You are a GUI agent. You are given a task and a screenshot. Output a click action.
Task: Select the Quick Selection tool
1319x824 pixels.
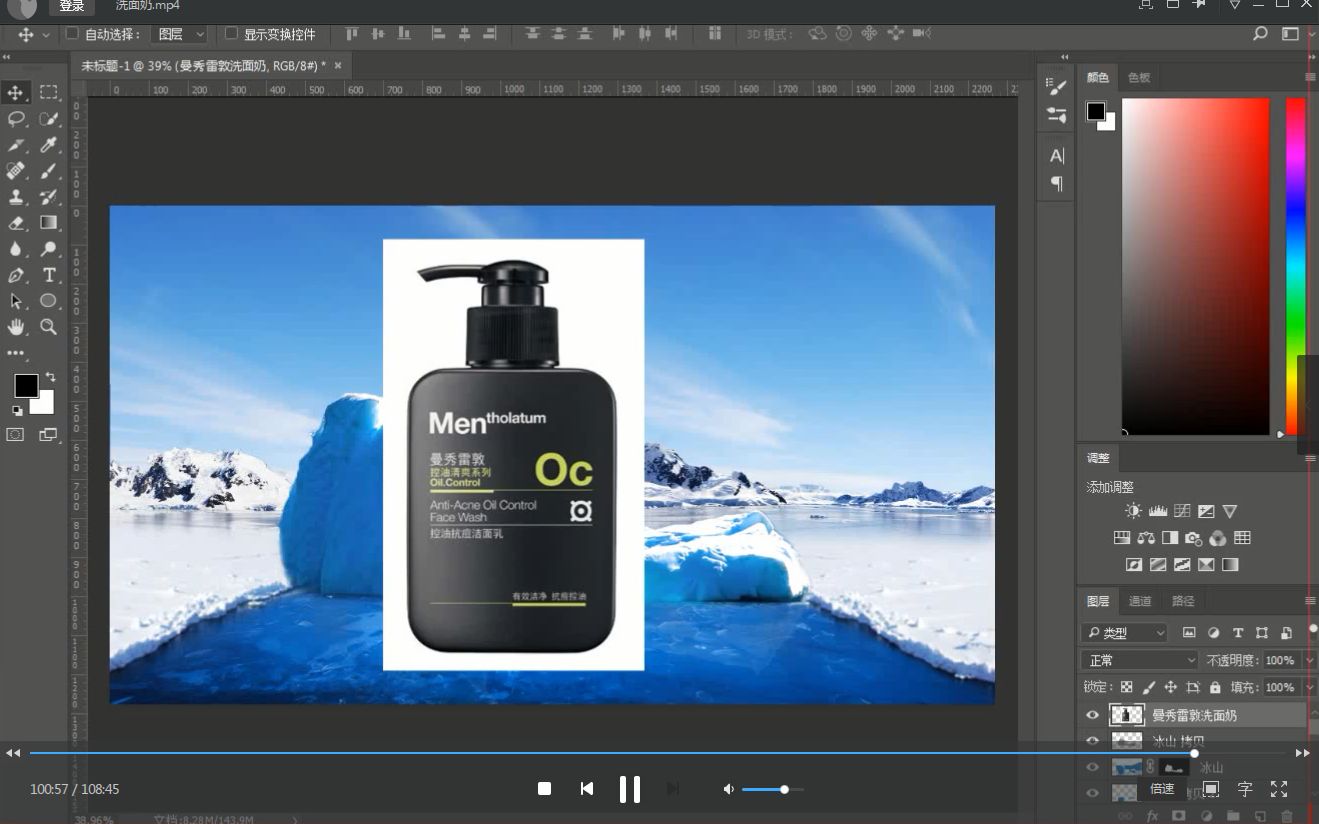point(48,119)
